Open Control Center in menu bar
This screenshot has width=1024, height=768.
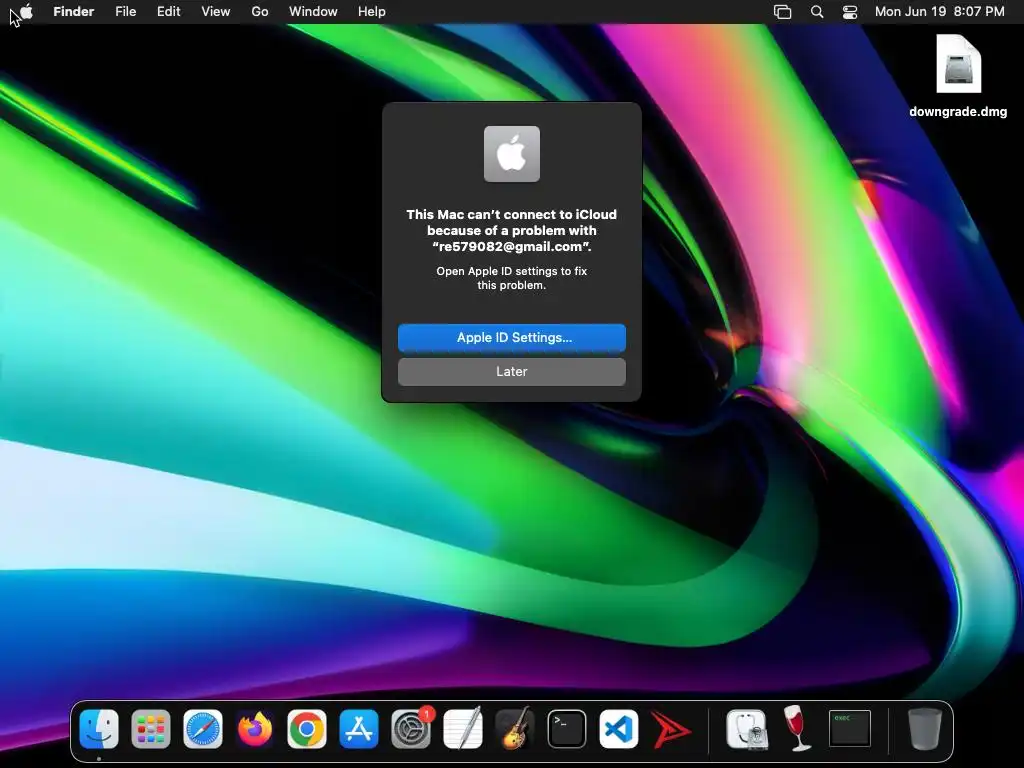click(x=850, y=12)
